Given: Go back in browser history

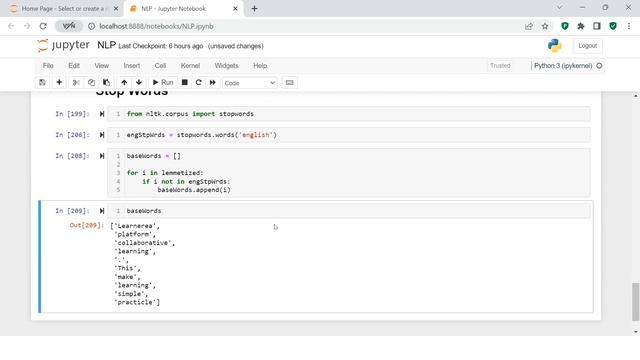Looking at the screenshot, I should point(11,26).
